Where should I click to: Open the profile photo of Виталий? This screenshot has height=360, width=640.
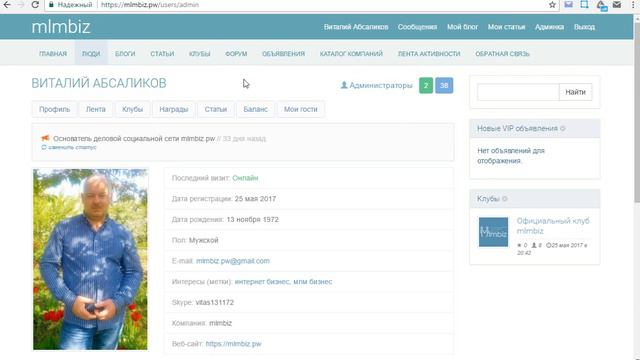pos(90,259)
